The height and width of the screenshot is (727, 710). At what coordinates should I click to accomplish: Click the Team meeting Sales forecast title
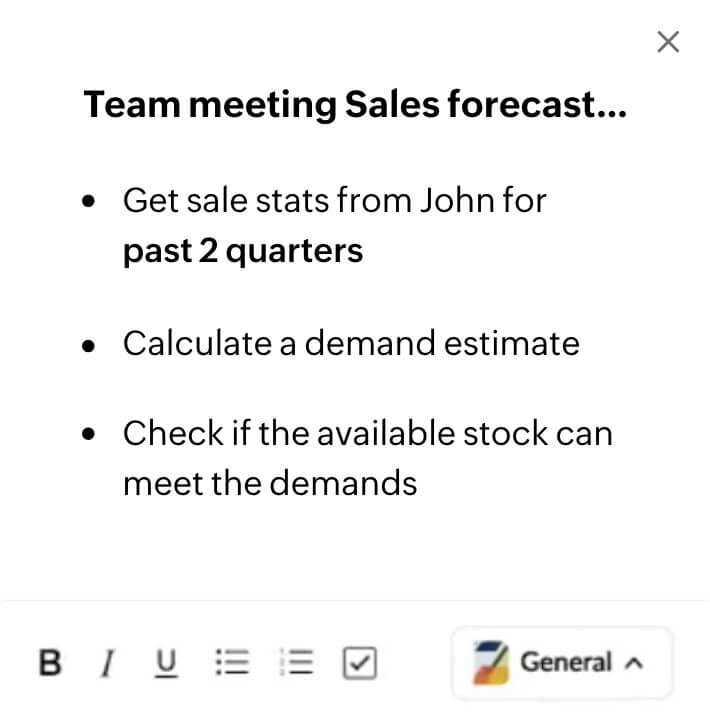pyautogui.click(x=354, y=105)
